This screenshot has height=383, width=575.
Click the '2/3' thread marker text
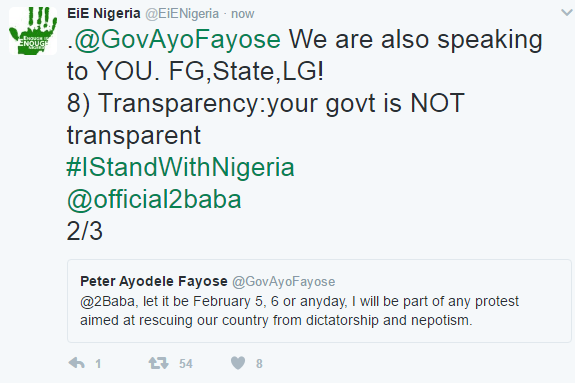(x=85, y=231)
